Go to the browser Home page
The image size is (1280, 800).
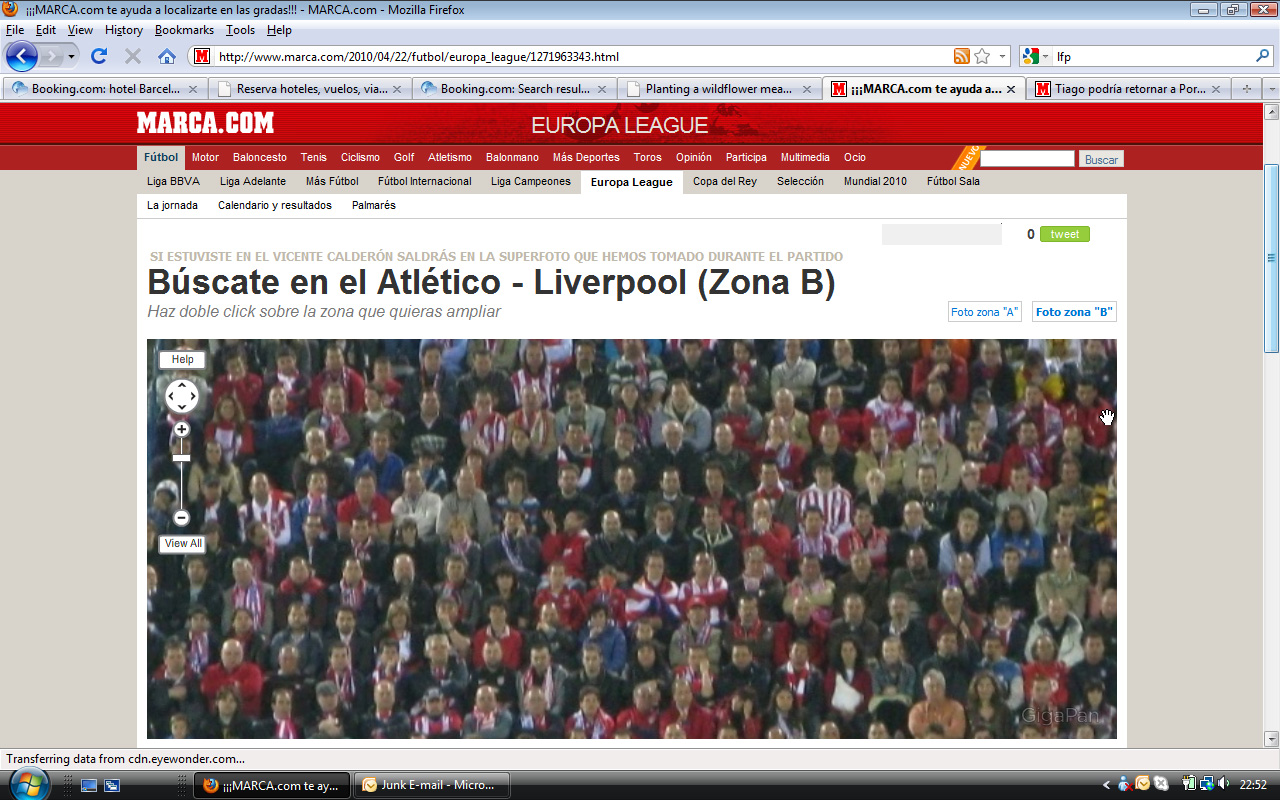click(167, 56)
